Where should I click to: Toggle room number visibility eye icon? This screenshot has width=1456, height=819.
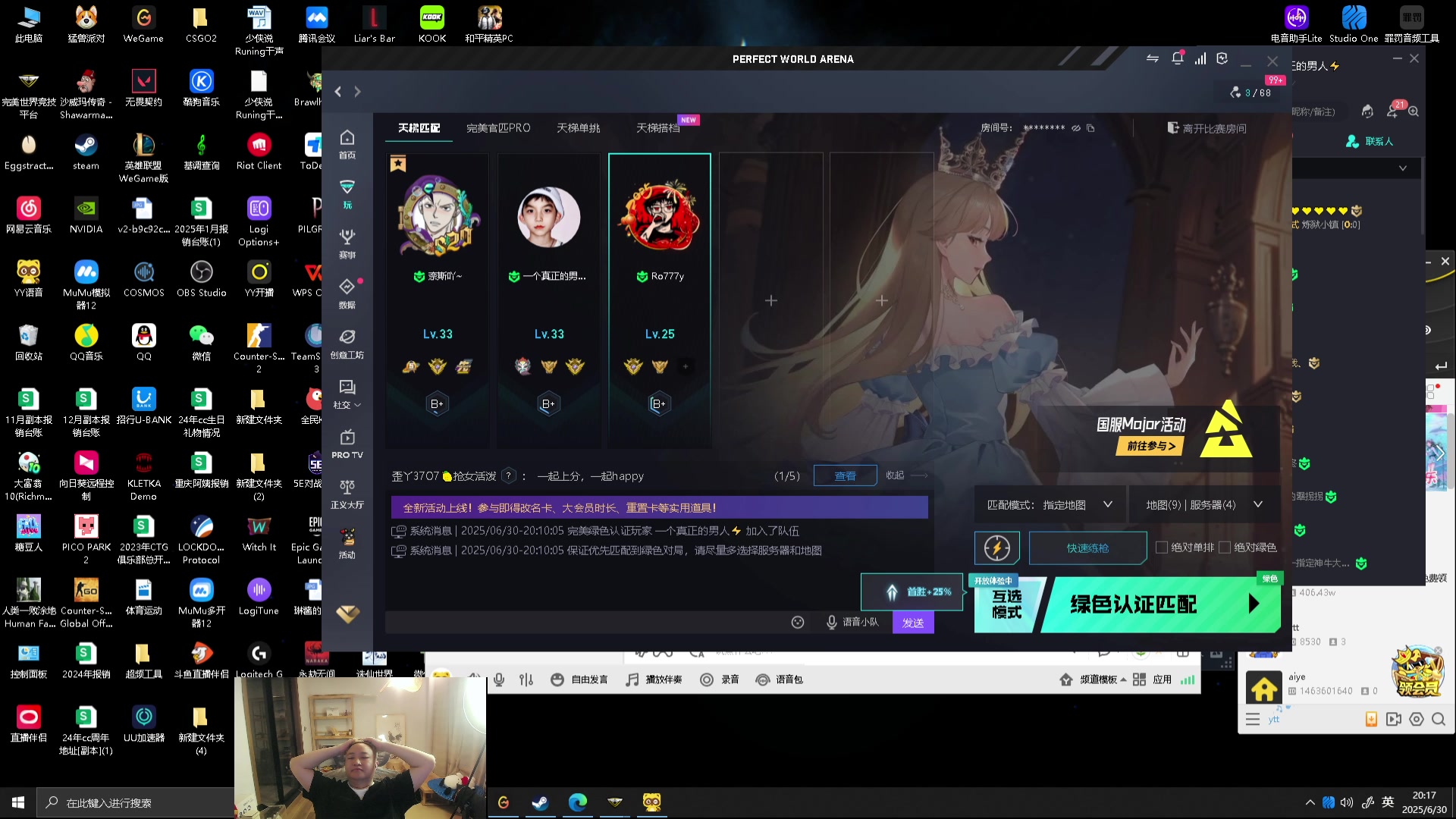click(1075, 128)
